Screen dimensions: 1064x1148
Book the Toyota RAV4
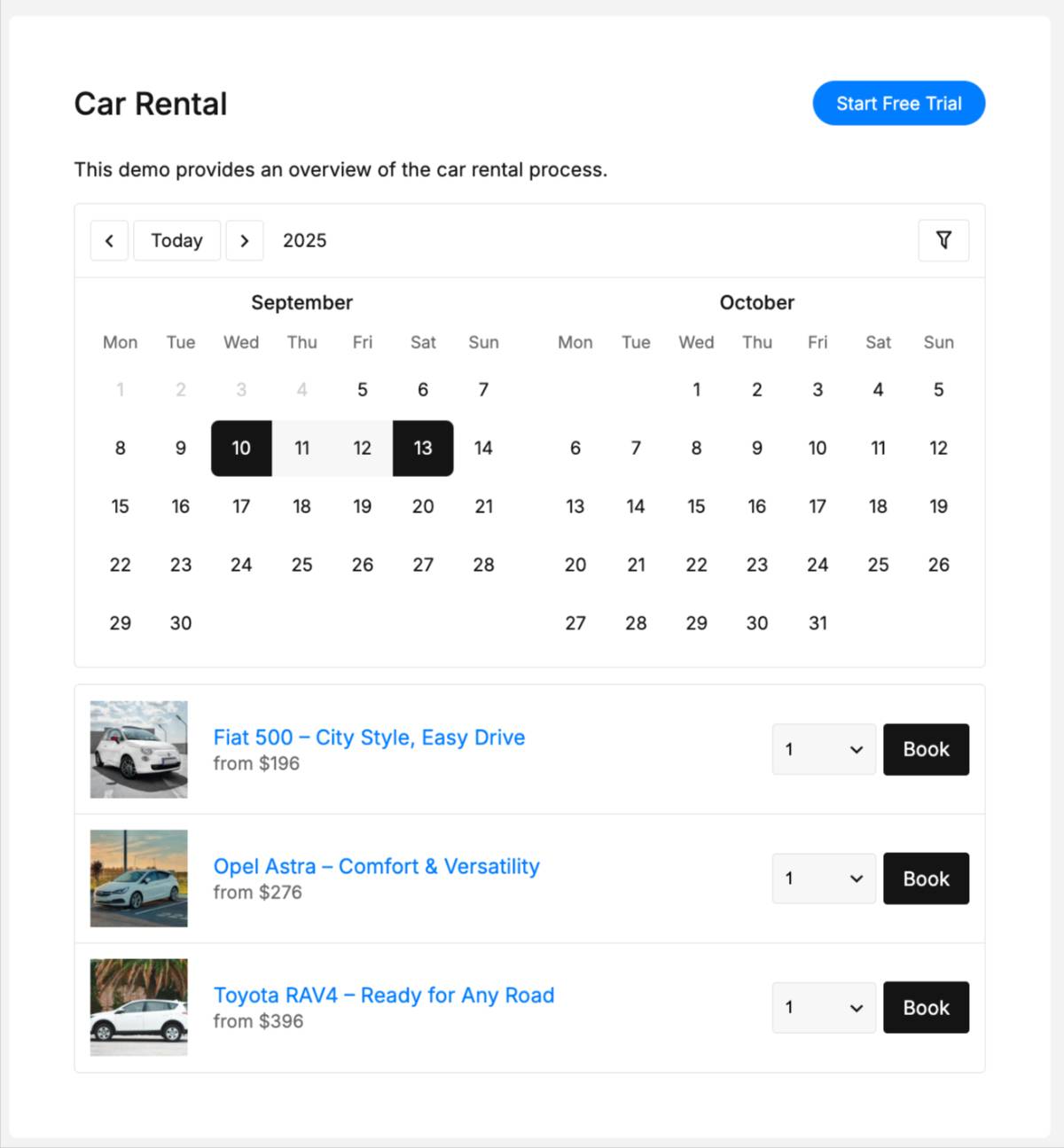point(926,1007)
